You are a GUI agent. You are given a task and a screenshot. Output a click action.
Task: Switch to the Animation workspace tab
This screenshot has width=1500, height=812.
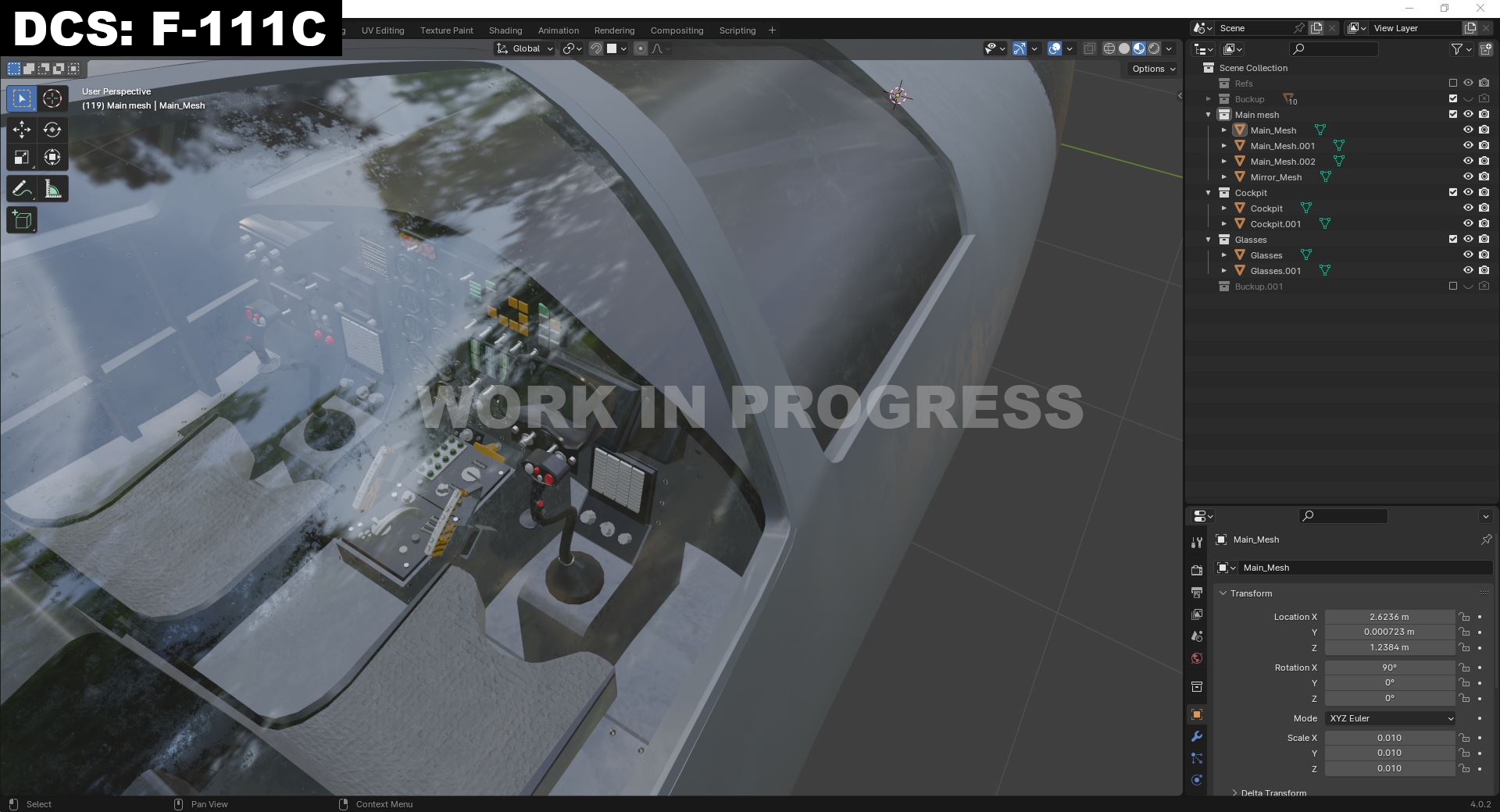coord(559,30)
